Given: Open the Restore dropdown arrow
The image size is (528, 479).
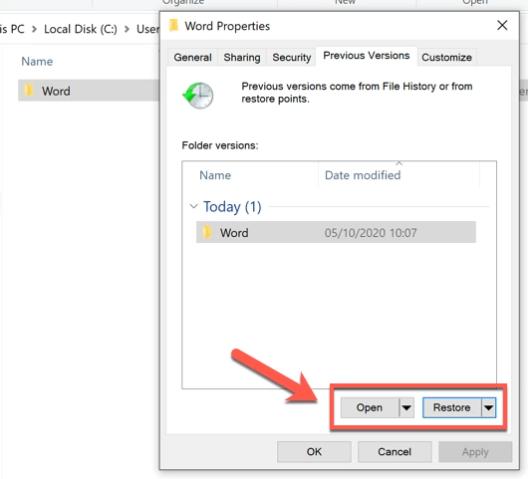Looking at the screenshot, I should [489, 408].
